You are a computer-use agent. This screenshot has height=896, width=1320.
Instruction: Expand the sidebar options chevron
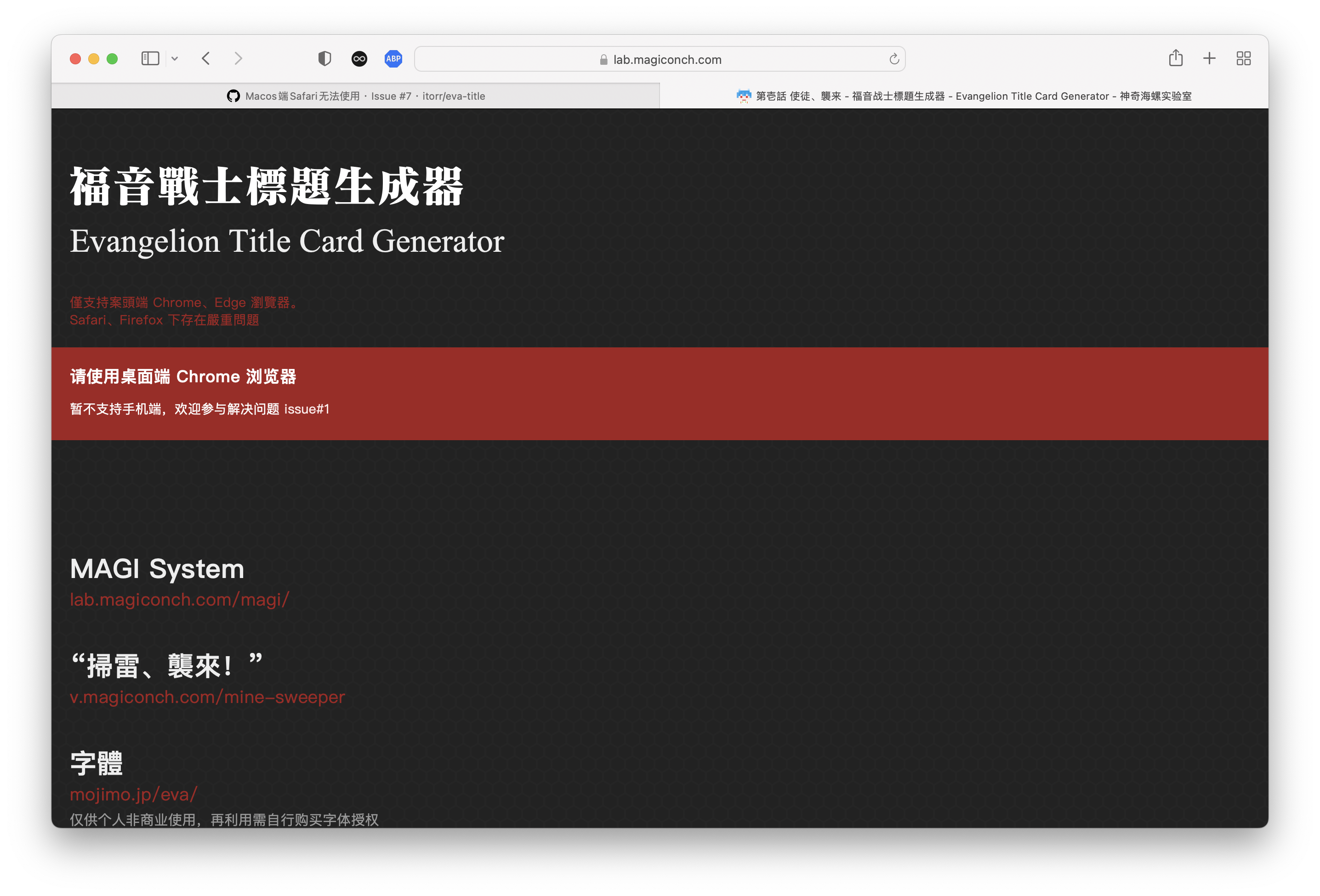tap(174, 58)
